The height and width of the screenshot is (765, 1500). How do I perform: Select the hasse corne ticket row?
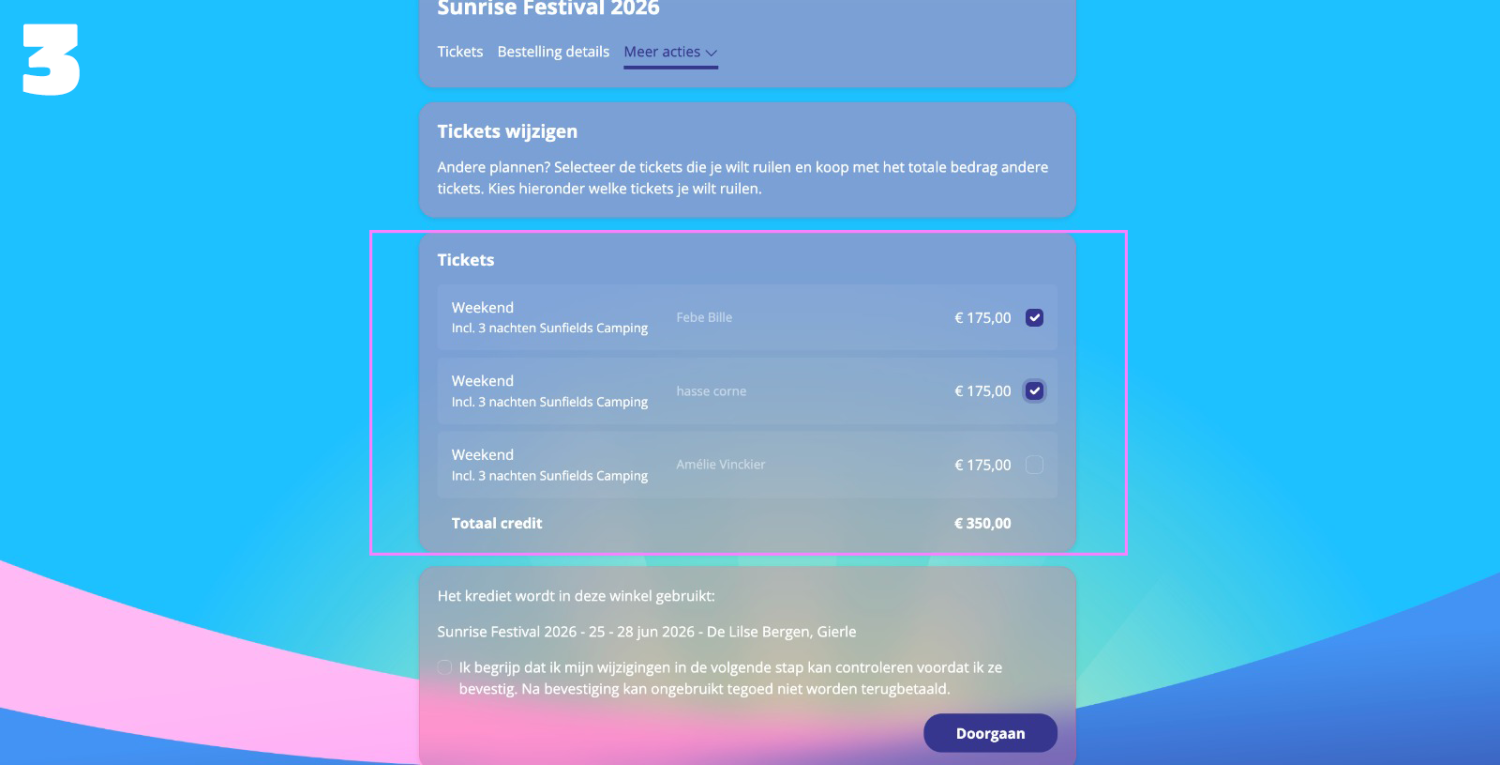coord(747,391)
